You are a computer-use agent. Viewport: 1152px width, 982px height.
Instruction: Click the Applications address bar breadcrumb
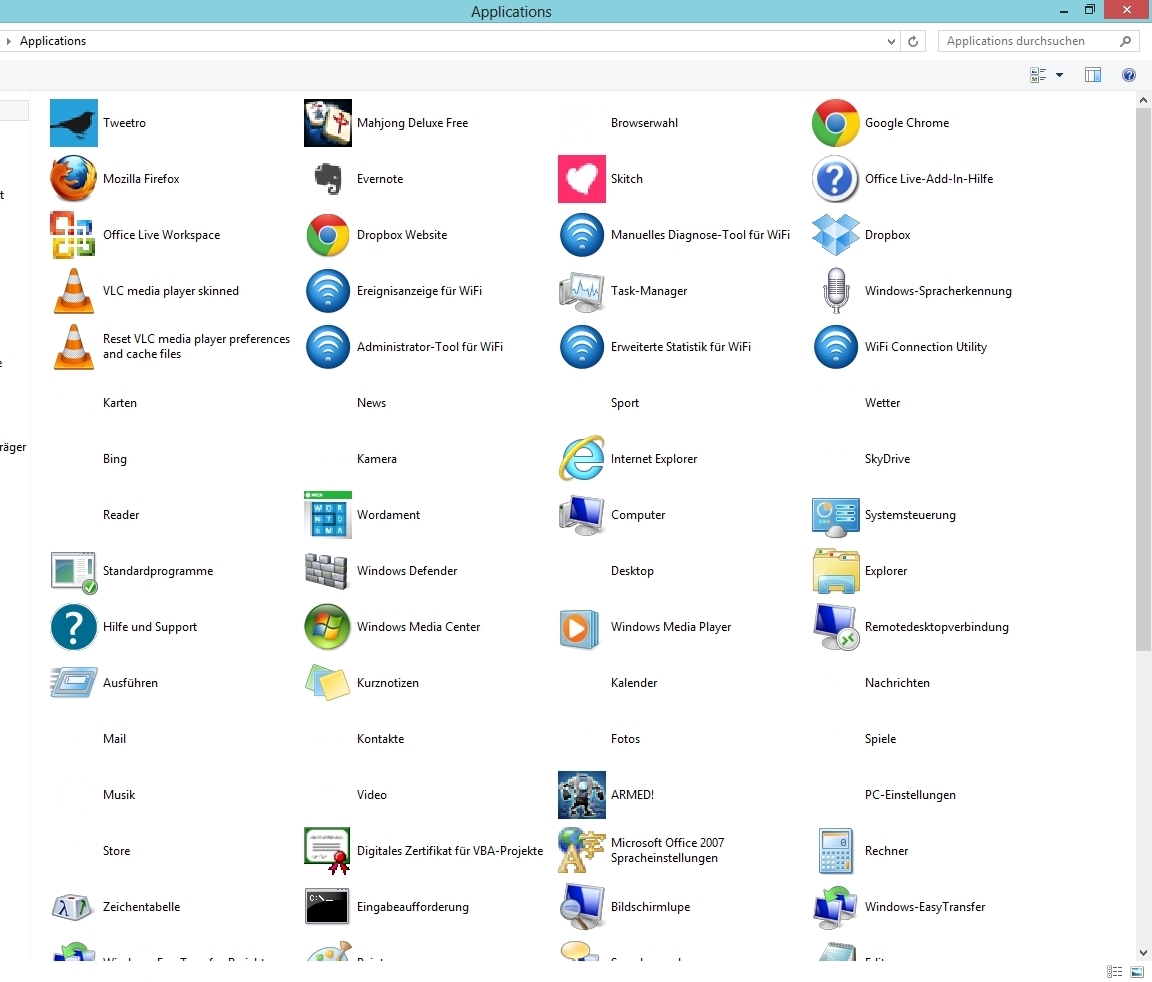click(x=53, y=41)
